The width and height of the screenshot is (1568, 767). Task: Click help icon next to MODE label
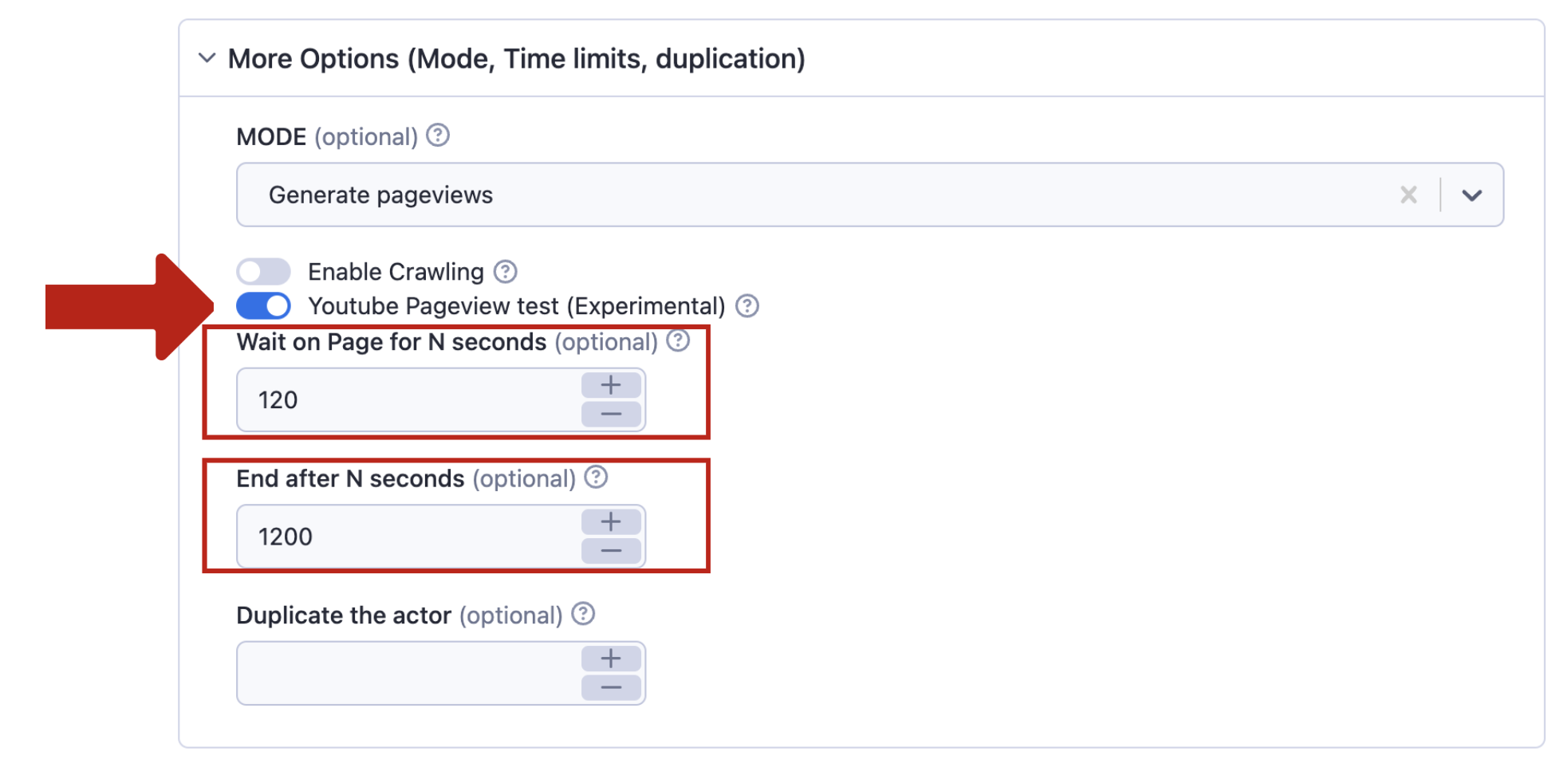pos(438,136)
